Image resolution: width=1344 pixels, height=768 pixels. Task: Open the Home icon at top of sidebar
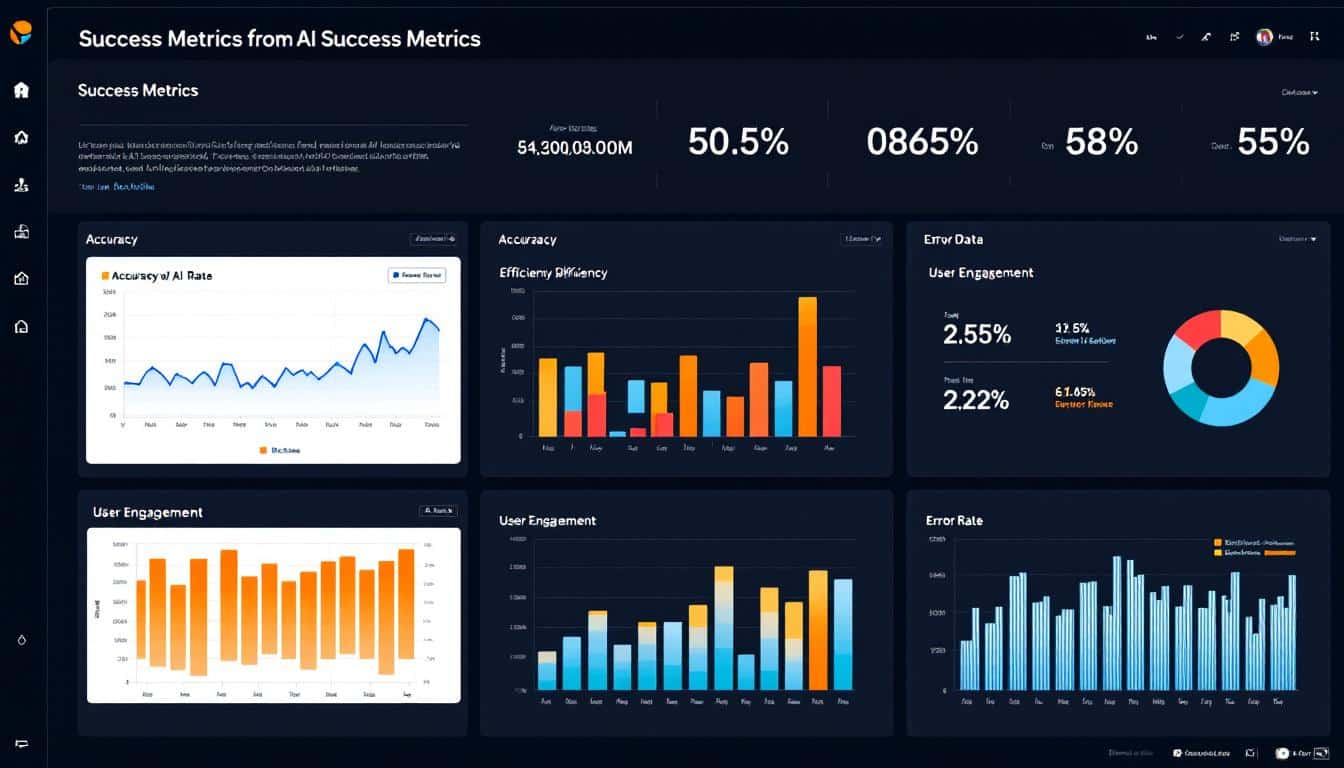21,90
